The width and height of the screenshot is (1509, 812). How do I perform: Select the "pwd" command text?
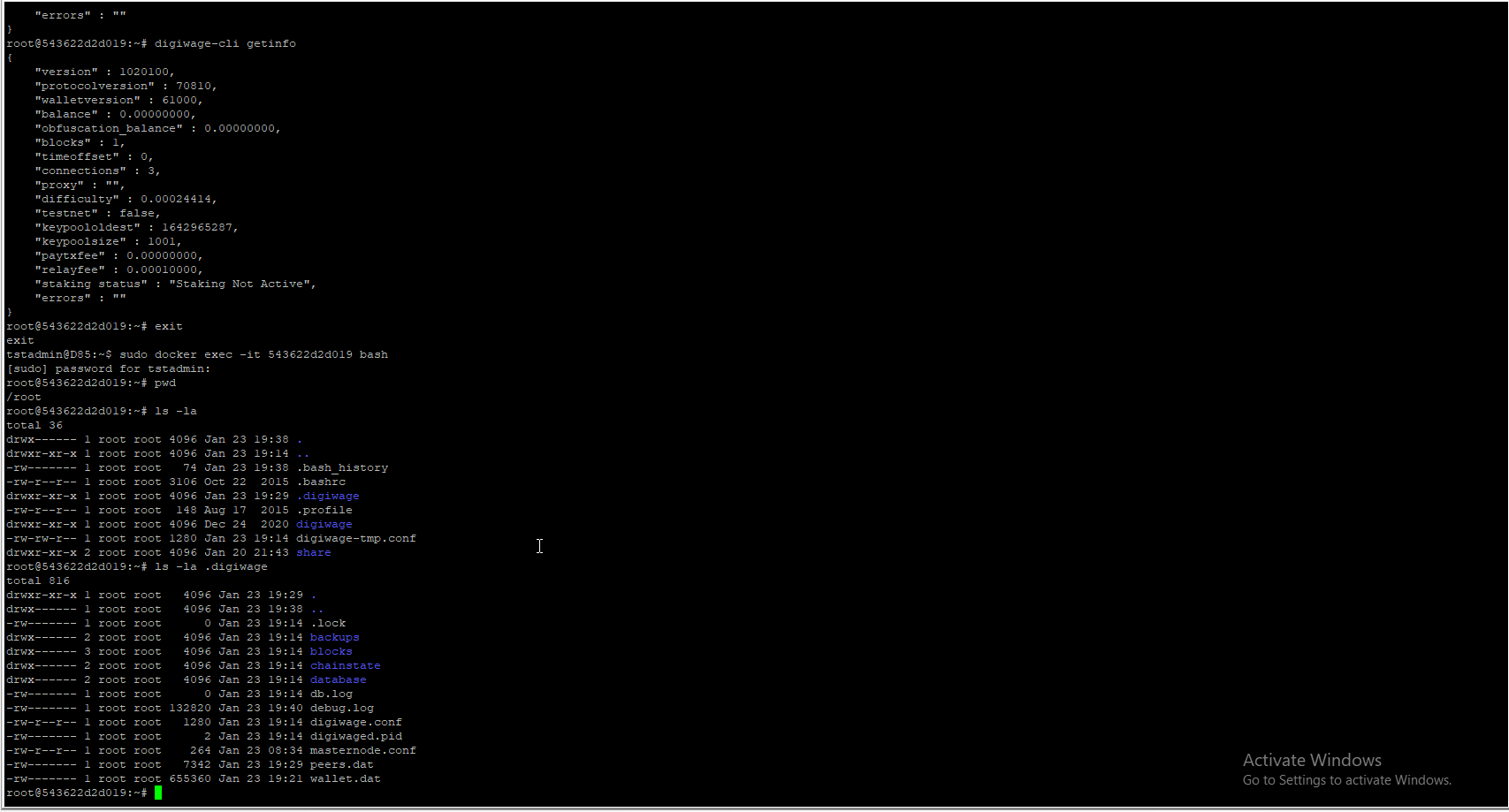[x=165, y=383]
